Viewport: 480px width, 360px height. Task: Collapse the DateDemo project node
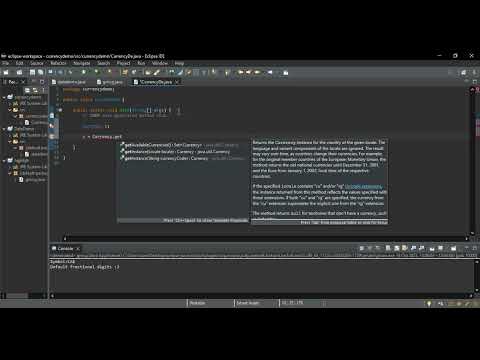(4, 129)
